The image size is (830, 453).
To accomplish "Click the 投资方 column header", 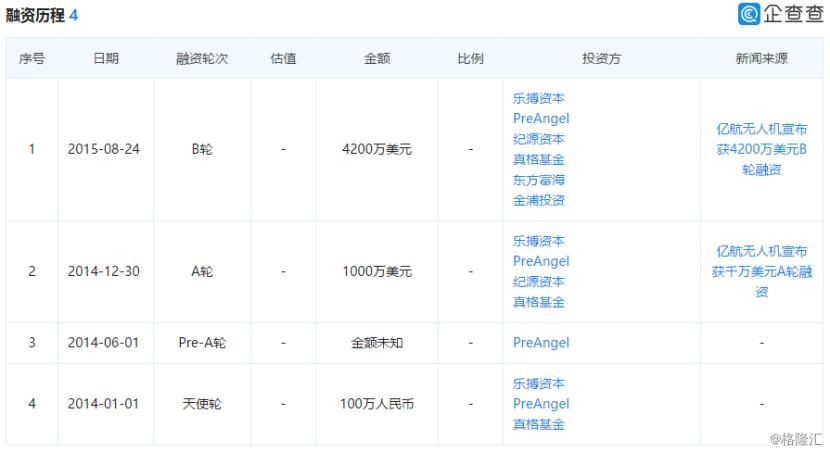I will [x=601, y=58].
